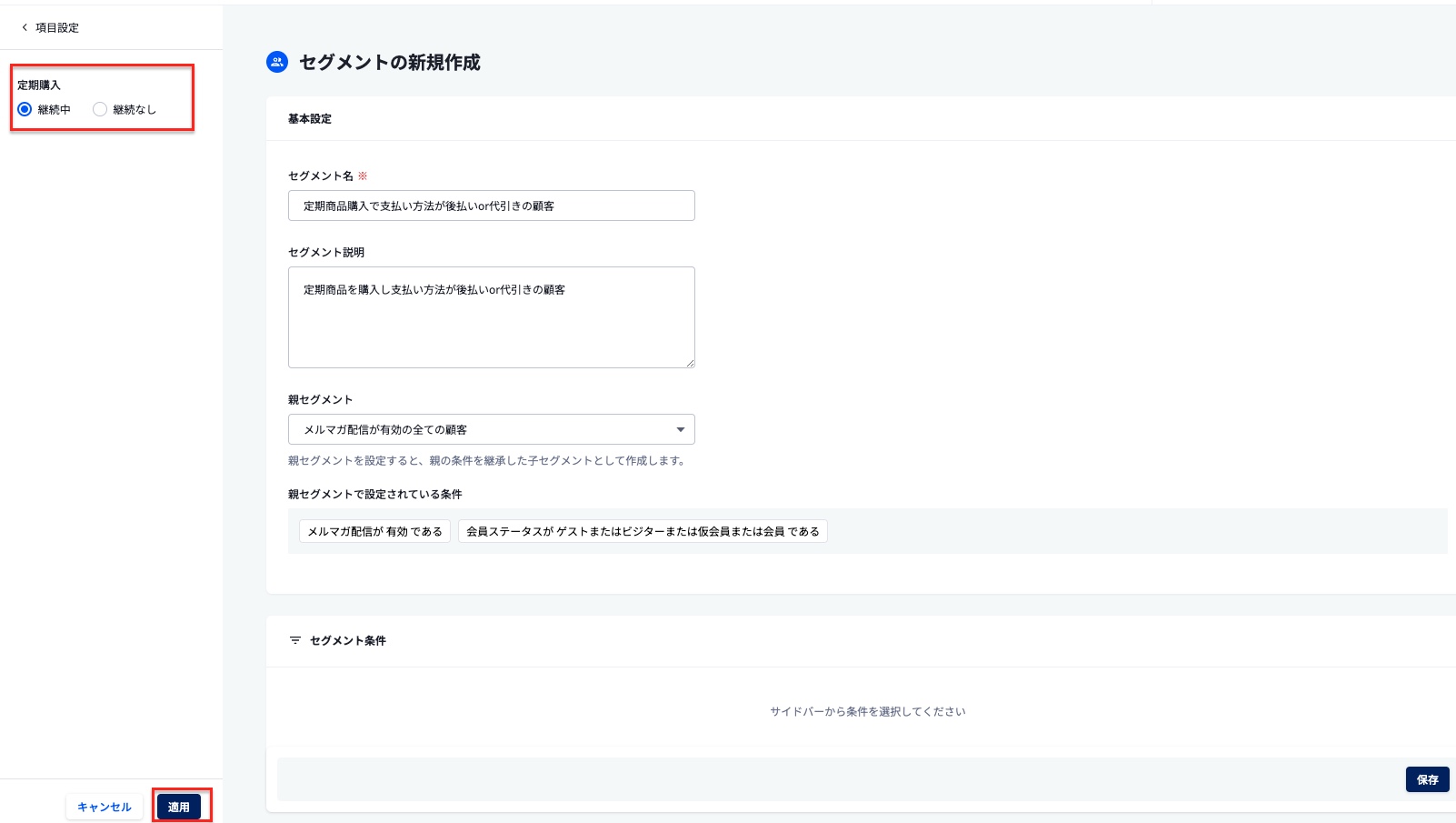Click inside the セグメント名 input field

491,205
